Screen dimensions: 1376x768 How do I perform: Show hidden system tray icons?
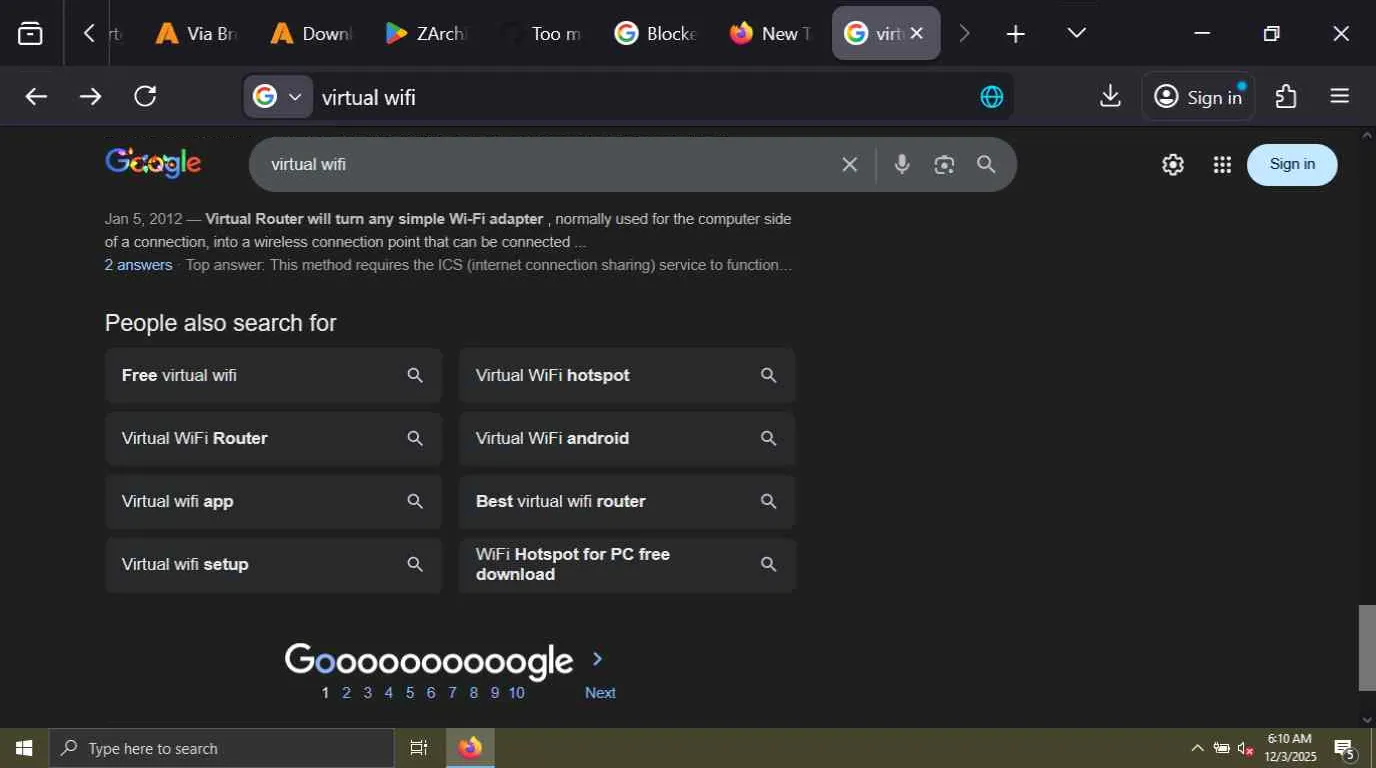1197,748
